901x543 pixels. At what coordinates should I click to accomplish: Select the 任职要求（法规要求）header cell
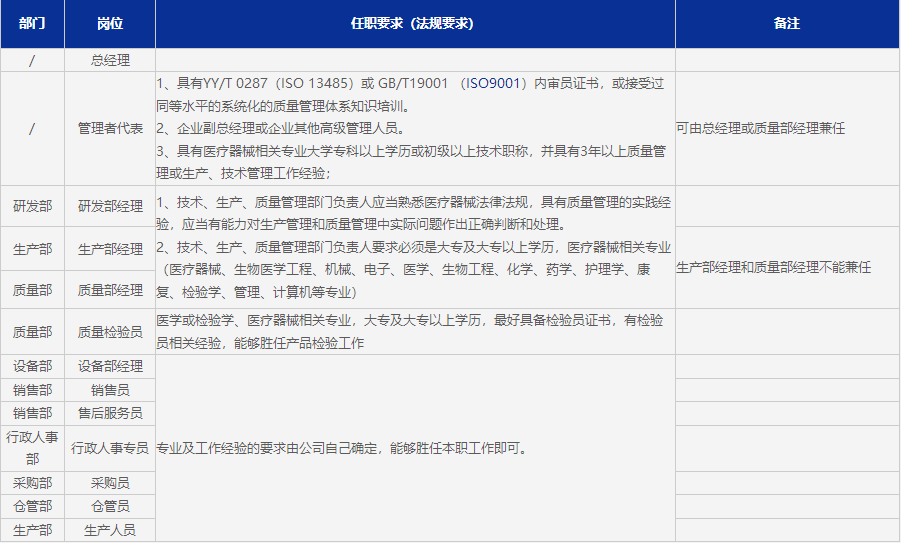pos(415,23)
